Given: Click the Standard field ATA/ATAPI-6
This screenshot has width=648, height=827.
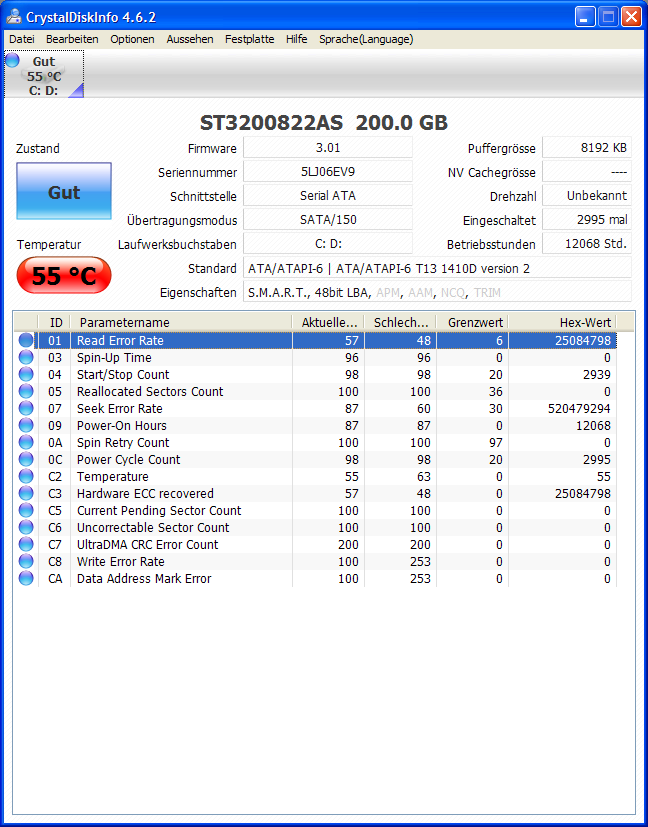Looking at the screenshot, I should click(437, 268).
